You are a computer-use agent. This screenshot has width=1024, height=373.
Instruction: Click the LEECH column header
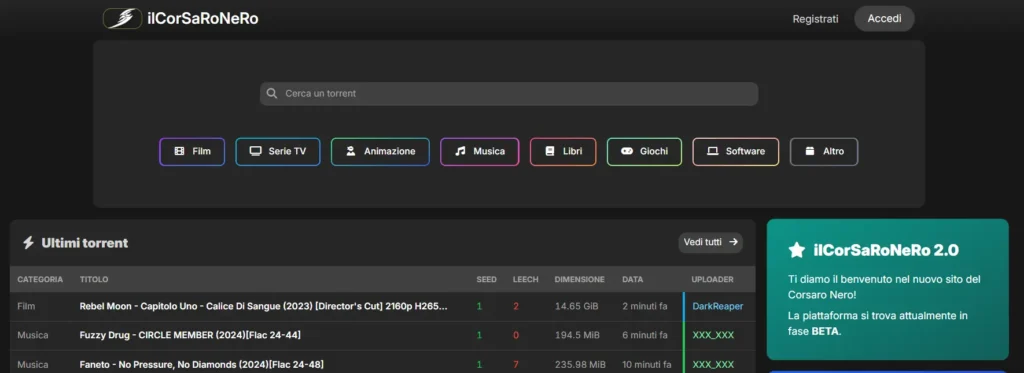526,279
